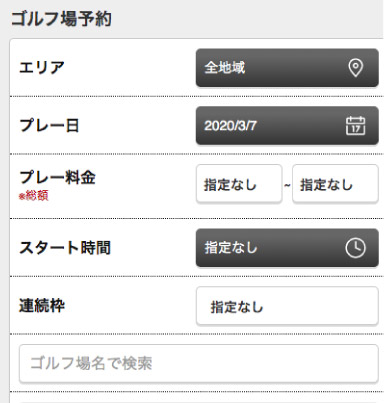This screenshot has width=384, height=403.
Task: Focus the ゴルフ場名で検索 search field
Action: [199, 363]
